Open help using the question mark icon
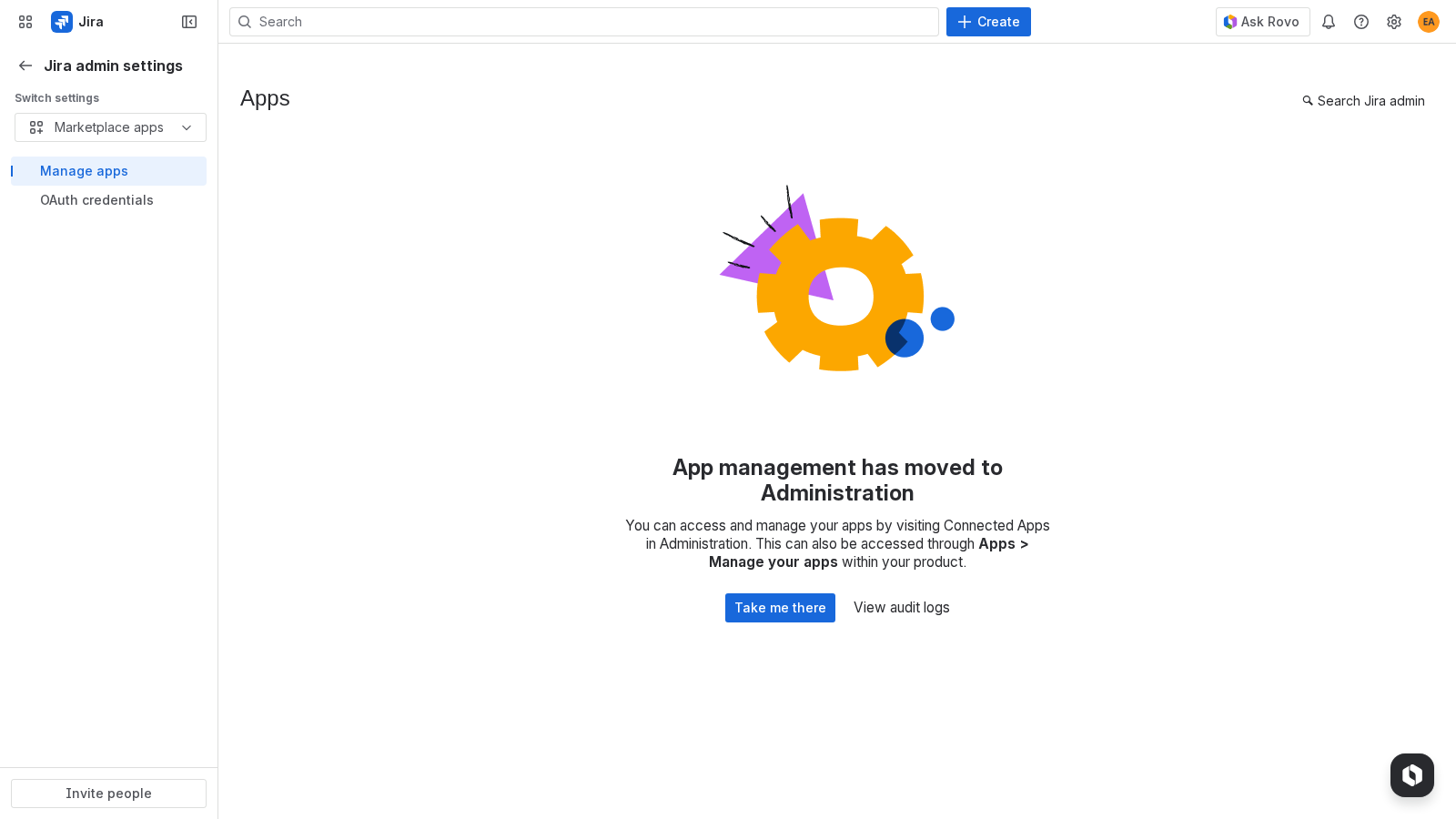 click(1361, 22)
